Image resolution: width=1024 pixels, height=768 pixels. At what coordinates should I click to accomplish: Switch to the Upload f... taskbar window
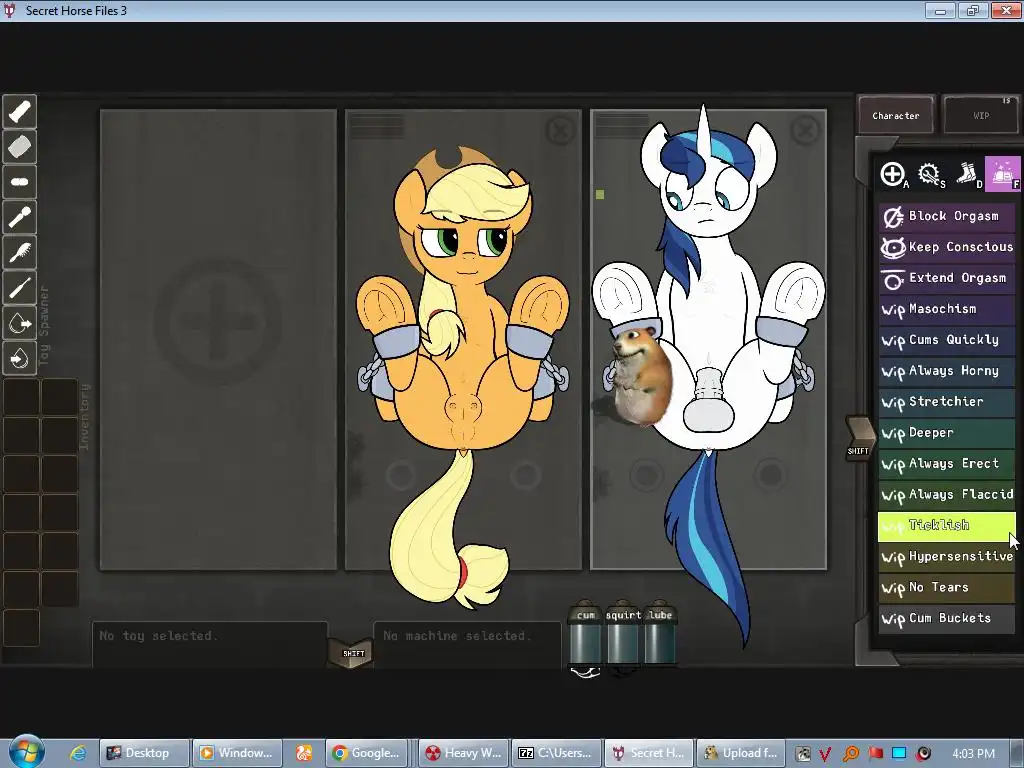(742, 753)
